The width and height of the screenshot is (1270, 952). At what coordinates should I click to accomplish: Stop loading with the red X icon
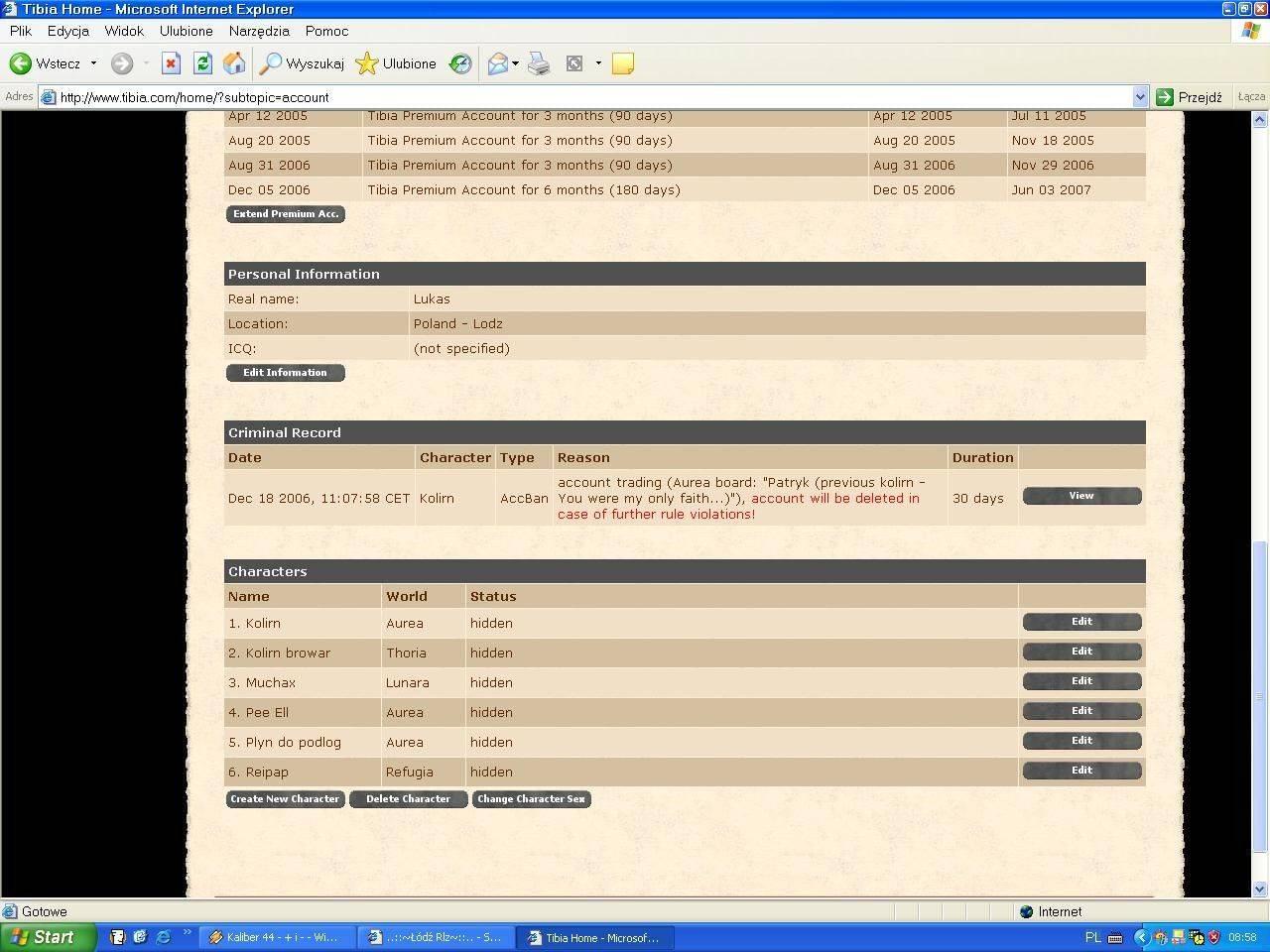[171, 63]
